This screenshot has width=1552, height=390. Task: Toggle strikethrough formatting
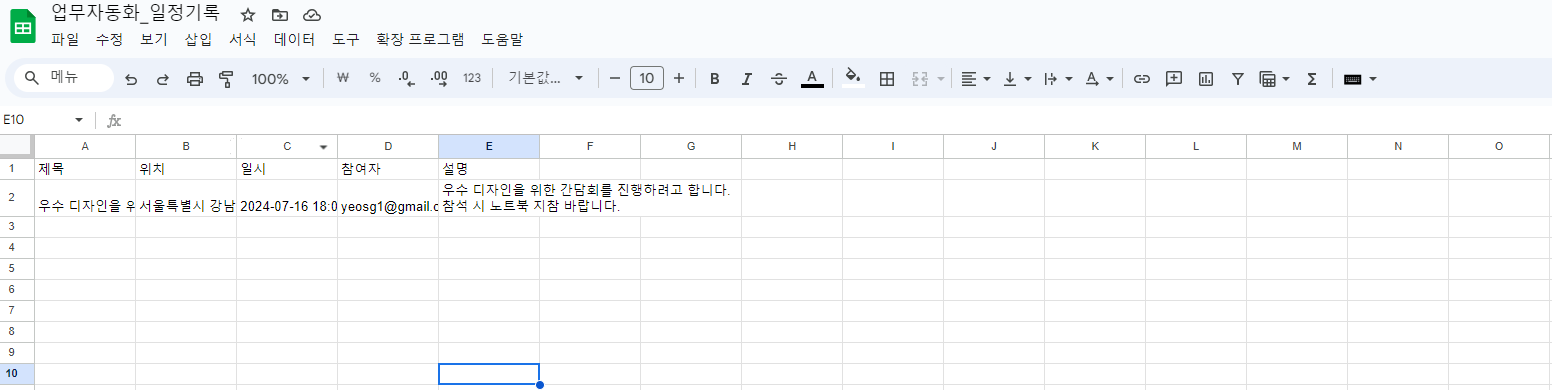pos(779,78)
